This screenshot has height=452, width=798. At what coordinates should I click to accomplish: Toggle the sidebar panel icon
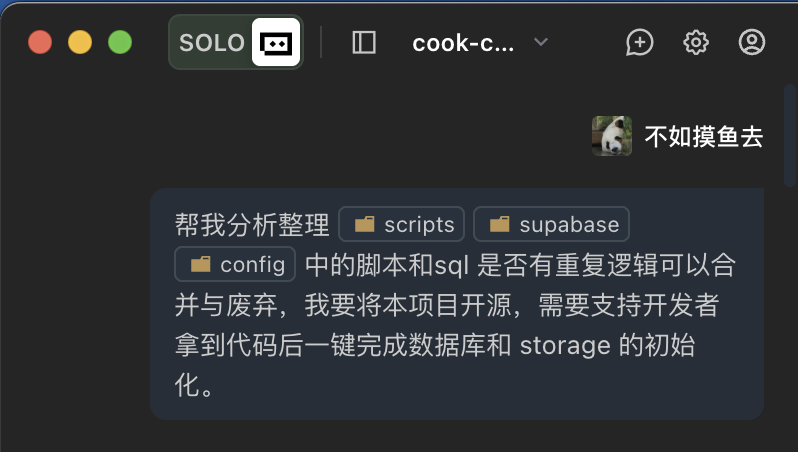click(x=364, y=42)
